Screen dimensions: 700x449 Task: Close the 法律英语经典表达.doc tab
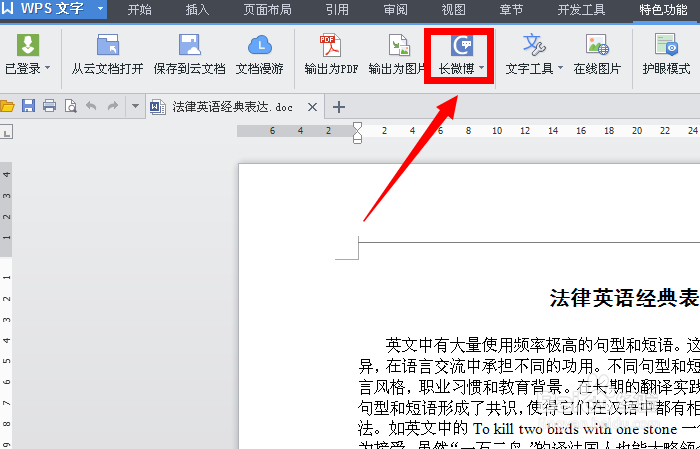(x=312, y=107)
